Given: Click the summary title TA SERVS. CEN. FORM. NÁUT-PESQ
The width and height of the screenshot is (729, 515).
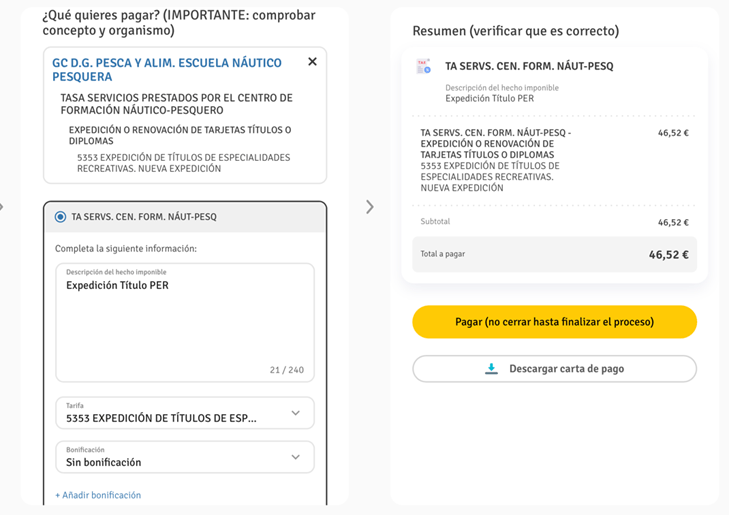Looking at the screenshot, I should click(529, 66).
